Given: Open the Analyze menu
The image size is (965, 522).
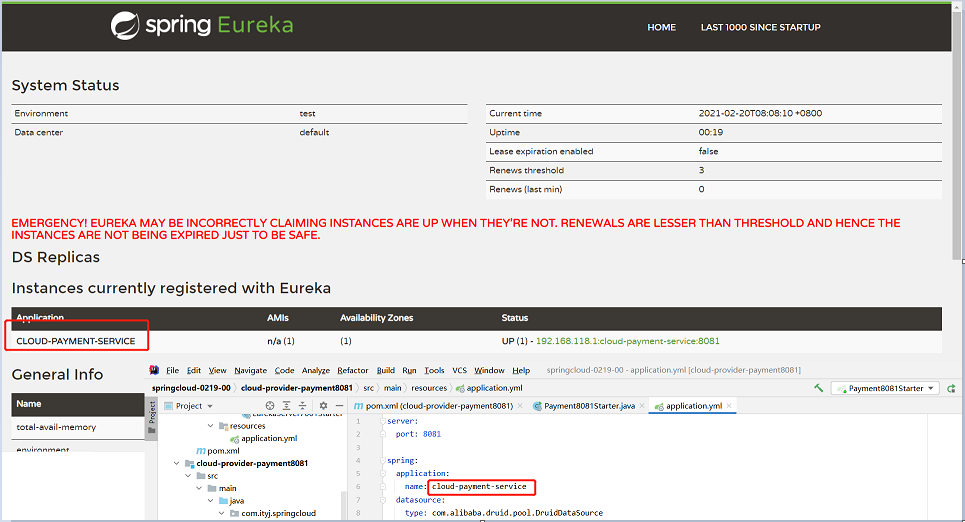Looking at the screenshot, I should click(316, 370).
